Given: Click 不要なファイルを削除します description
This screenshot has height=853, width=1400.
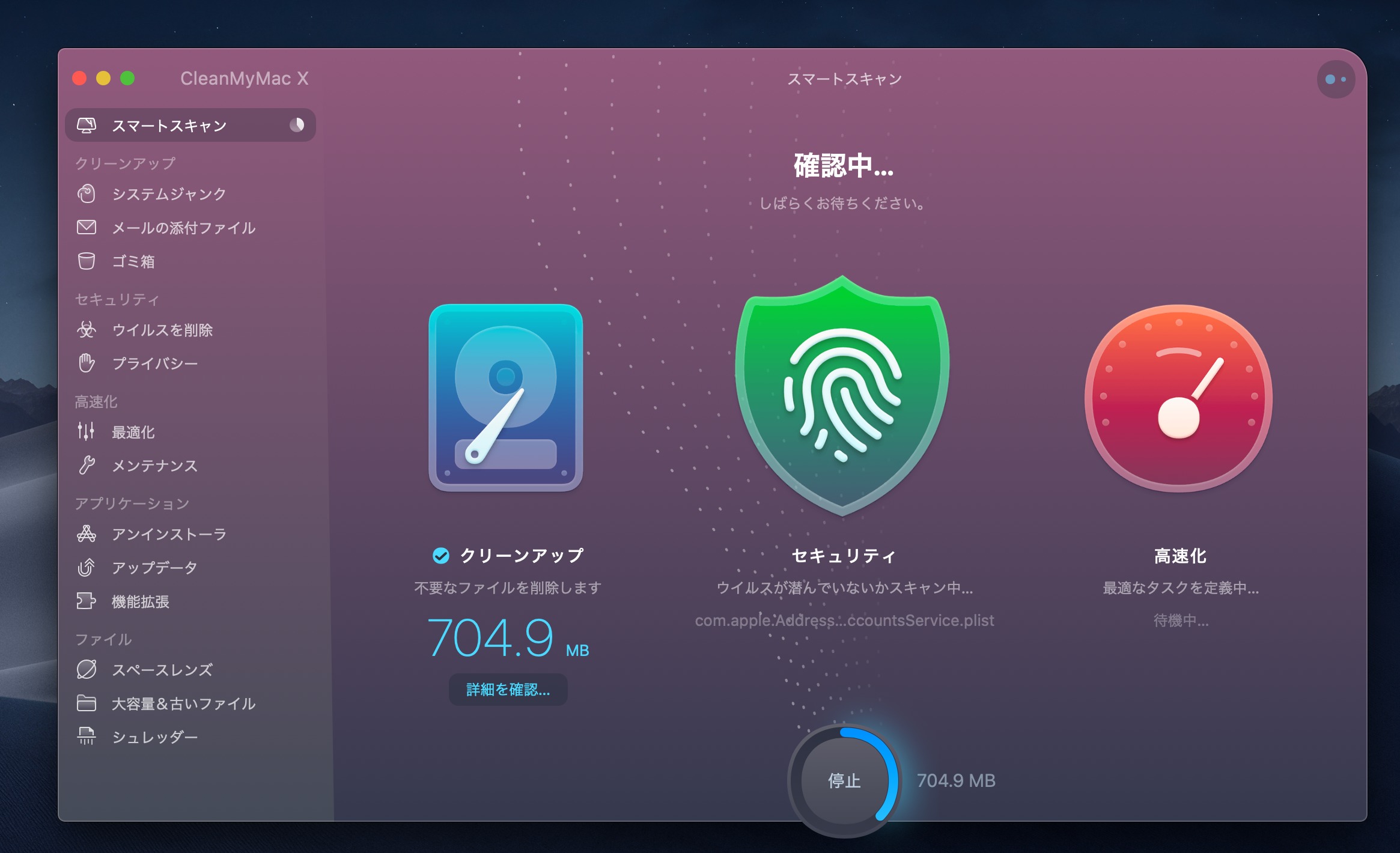Looking at the screenshot, I should pos(508,587).
